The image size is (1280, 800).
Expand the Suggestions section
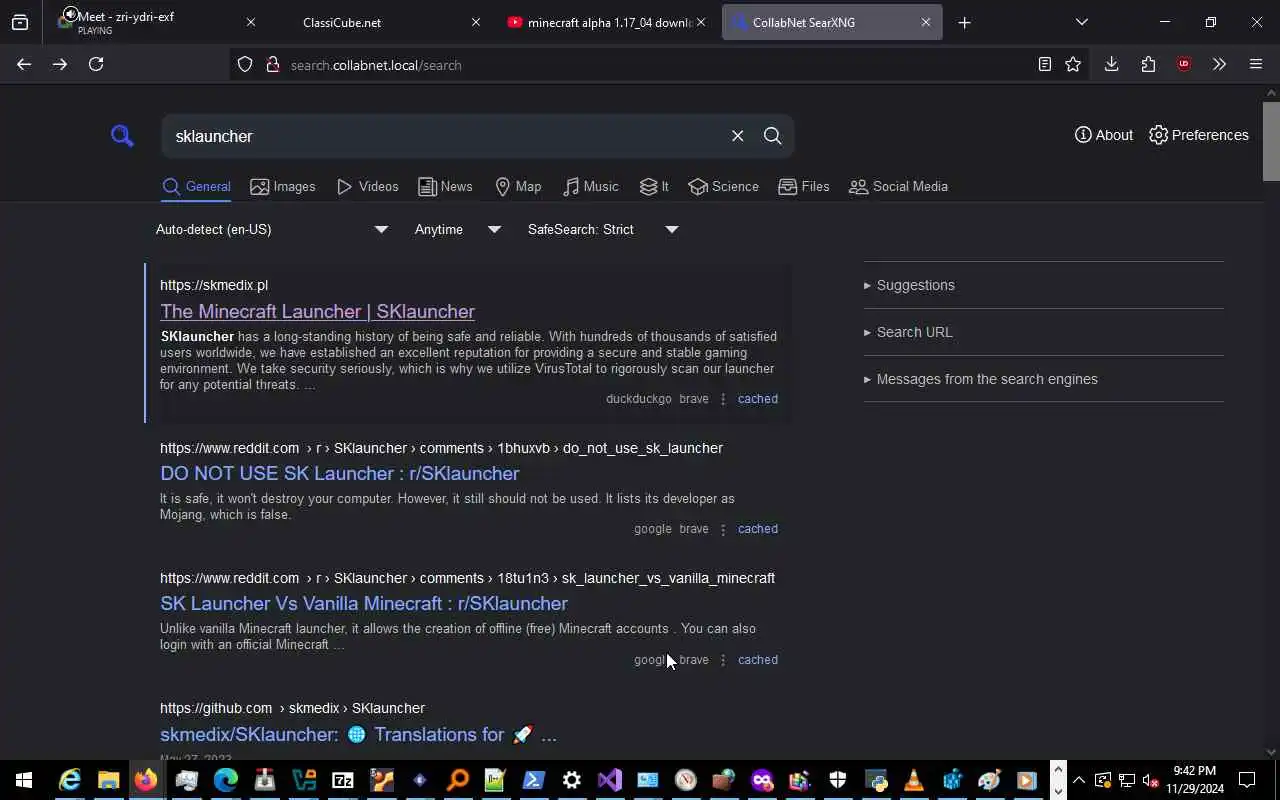(x=909, y=285)
